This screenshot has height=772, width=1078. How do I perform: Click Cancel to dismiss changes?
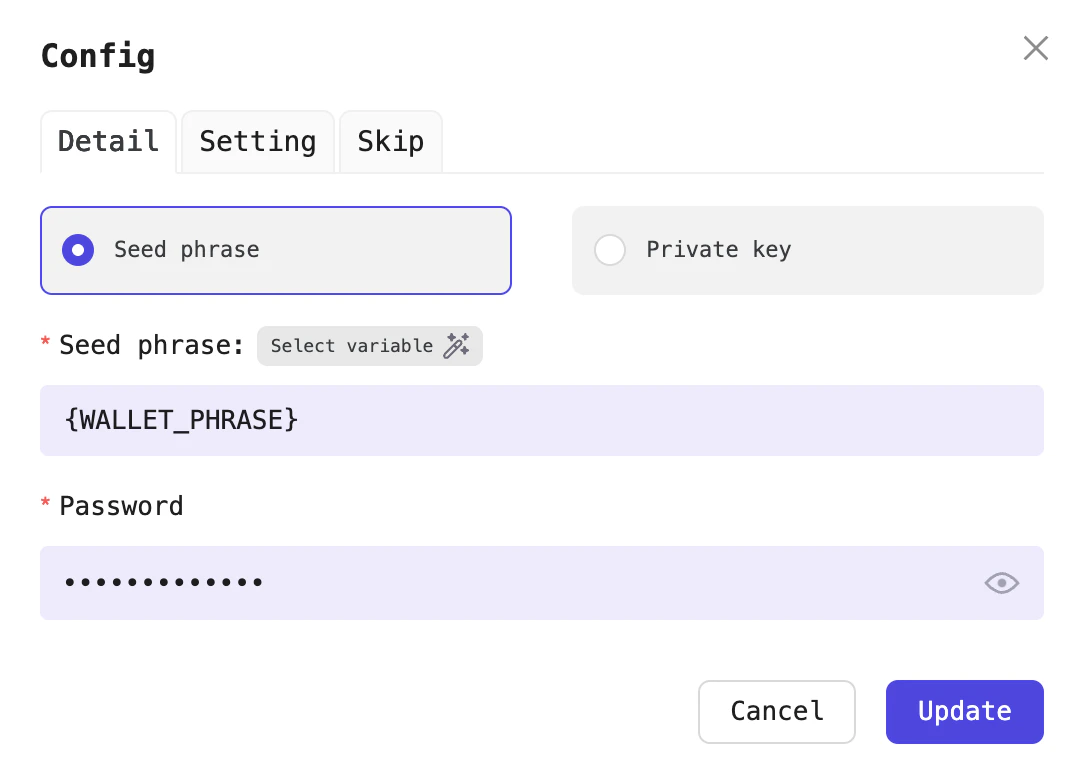(776, 711)
